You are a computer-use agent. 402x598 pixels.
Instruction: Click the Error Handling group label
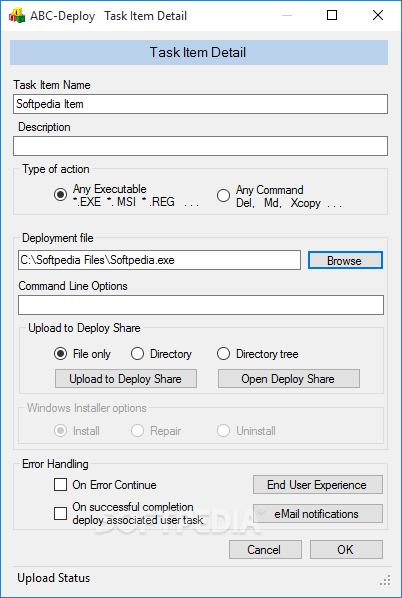55,464
